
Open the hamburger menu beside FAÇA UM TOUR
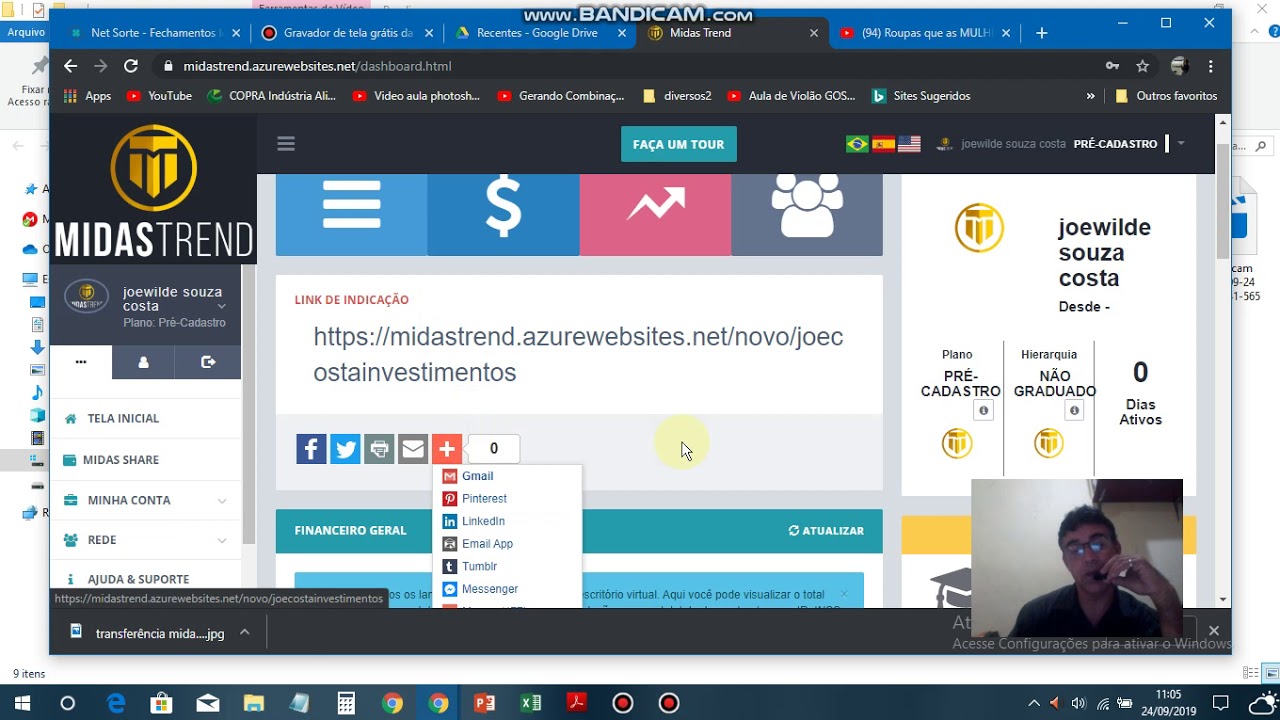coord(286,144)
